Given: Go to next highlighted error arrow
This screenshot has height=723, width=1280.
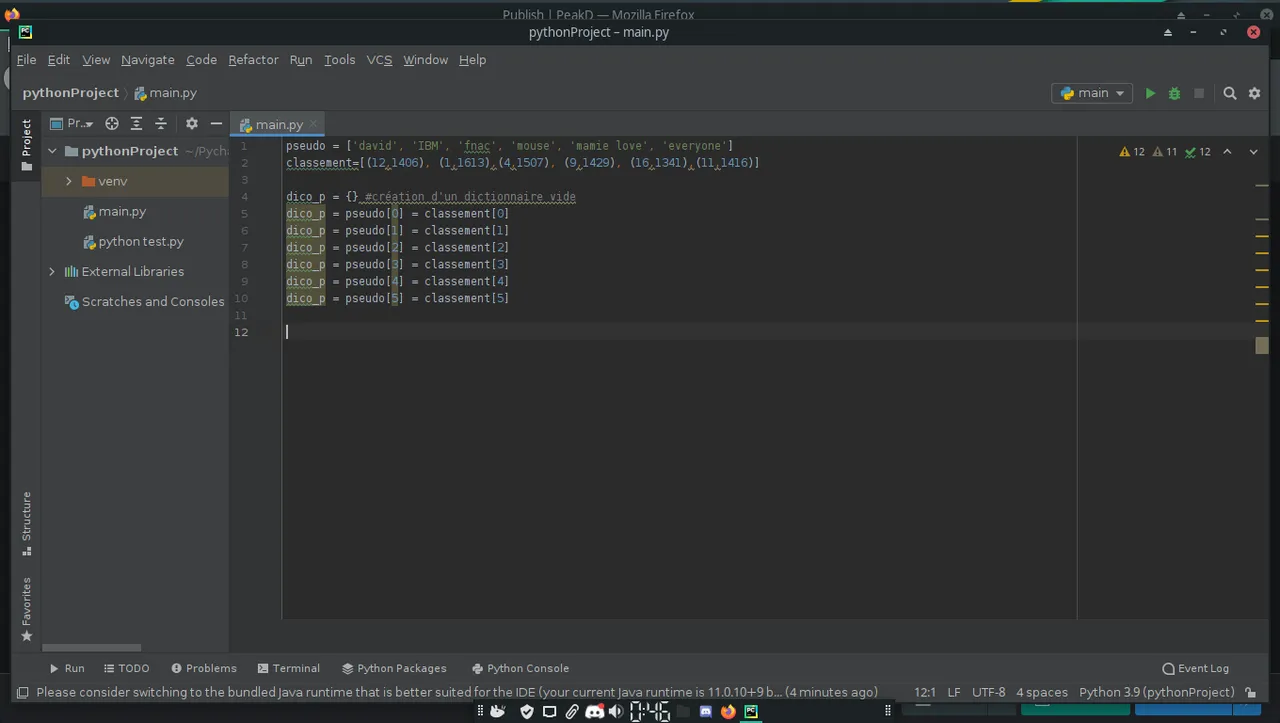Looking at the screenshot, I should click(1253, 152).
